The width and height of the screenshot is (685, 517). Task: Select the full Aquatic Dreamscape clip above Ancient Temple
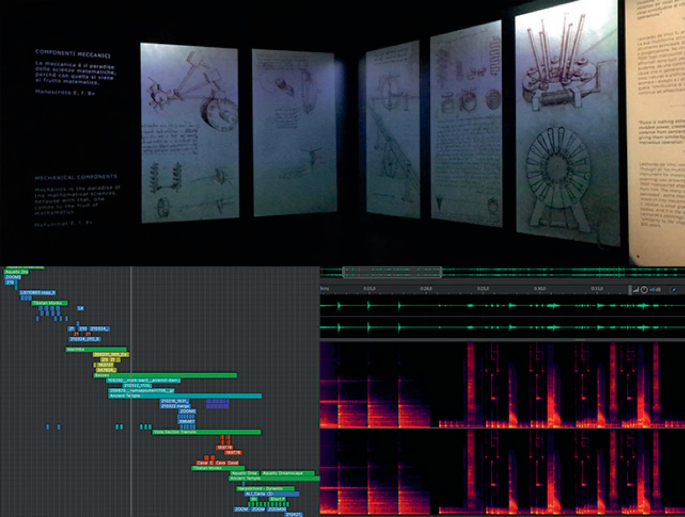[288, 473]
